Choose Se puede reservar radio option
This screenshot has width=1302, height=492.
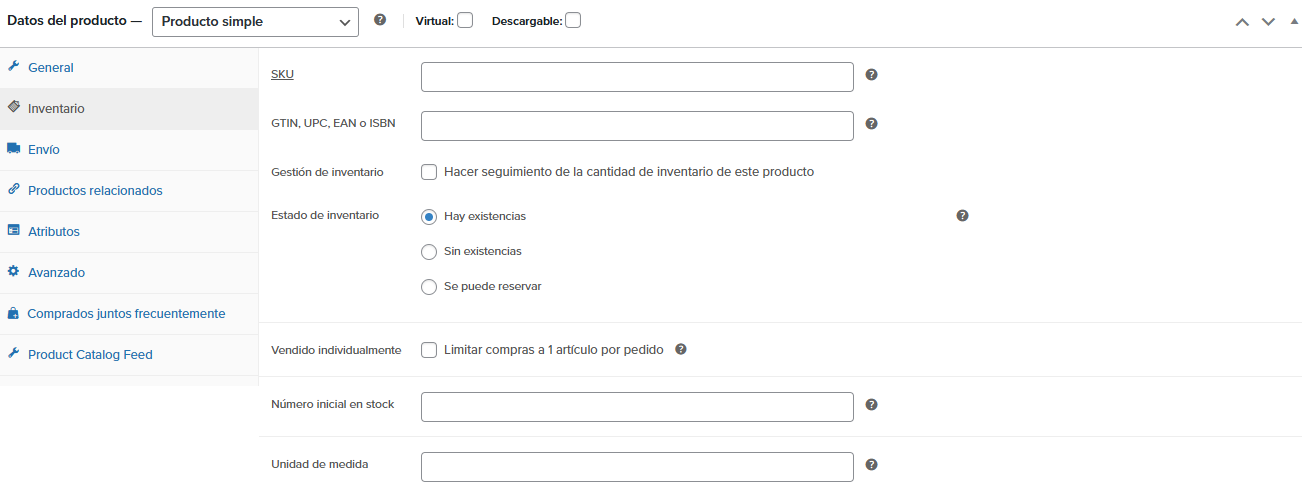point(429,286)
